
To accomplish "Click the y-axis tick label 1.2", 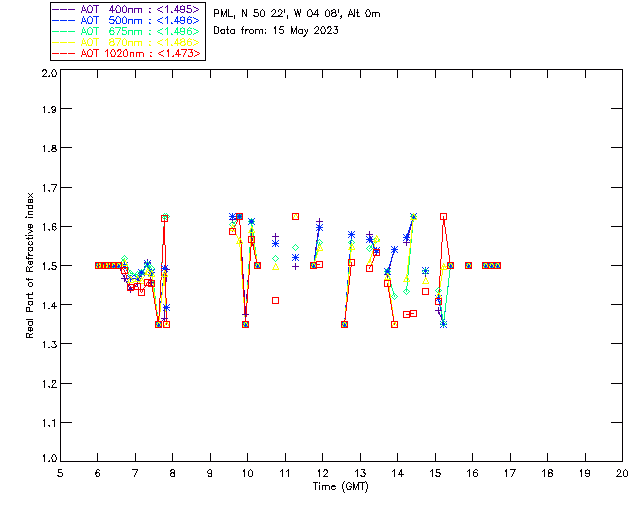I will [49, 384].
